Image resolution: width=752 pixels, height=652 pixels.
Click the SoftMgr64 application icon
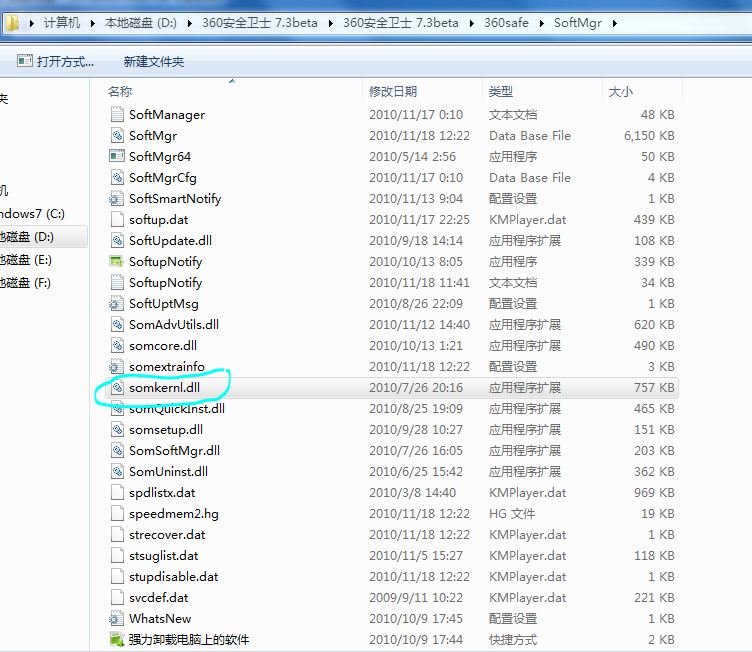(x=117, y=157)
